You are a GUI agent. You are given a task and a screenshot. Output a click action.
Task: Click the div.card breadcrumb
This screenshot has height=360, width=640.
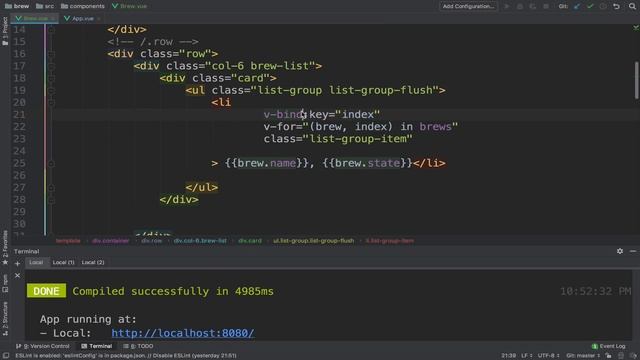pos(250,241)
